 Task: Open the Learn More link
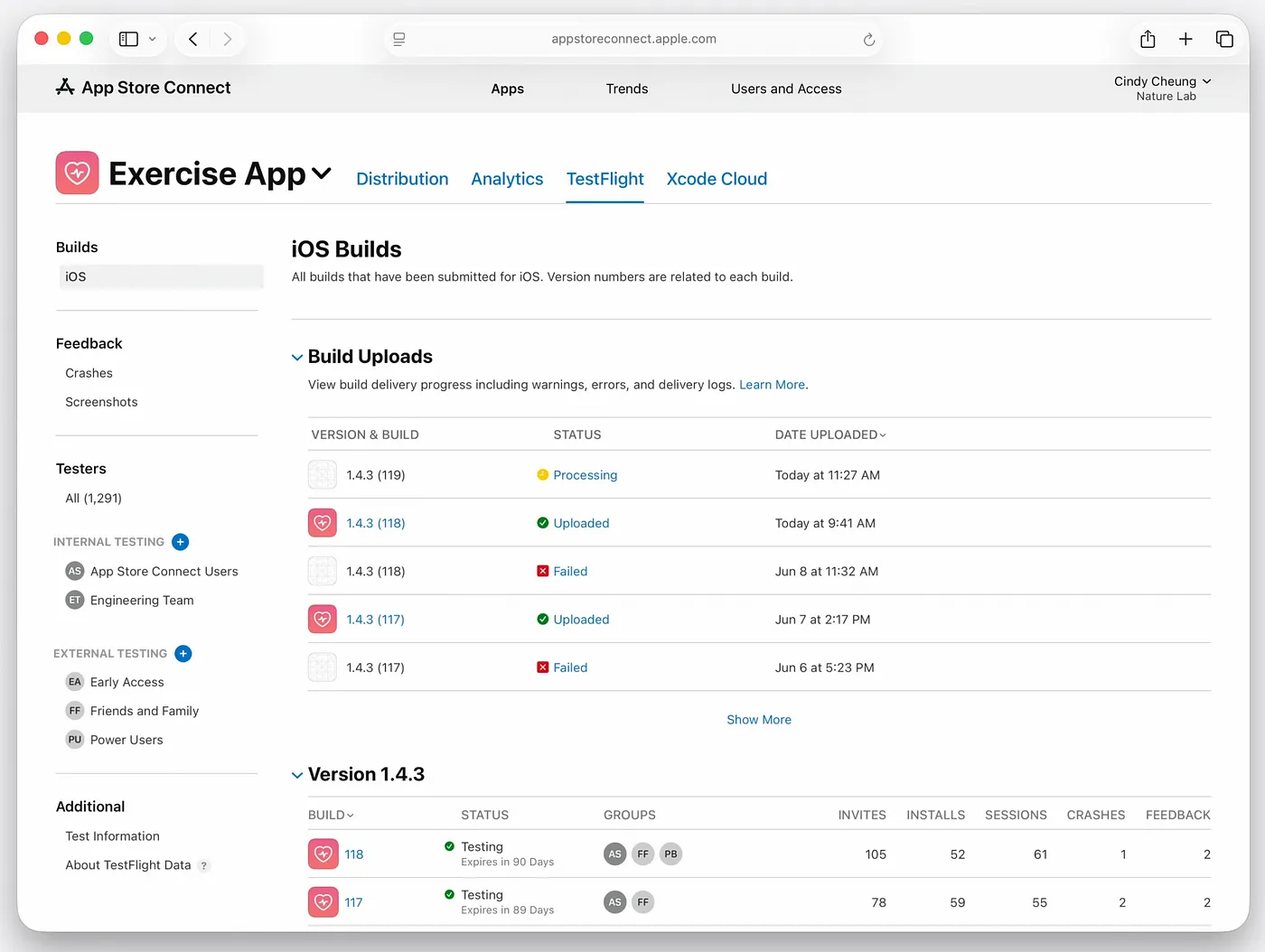pyautogui.click(x=772, y=385)
